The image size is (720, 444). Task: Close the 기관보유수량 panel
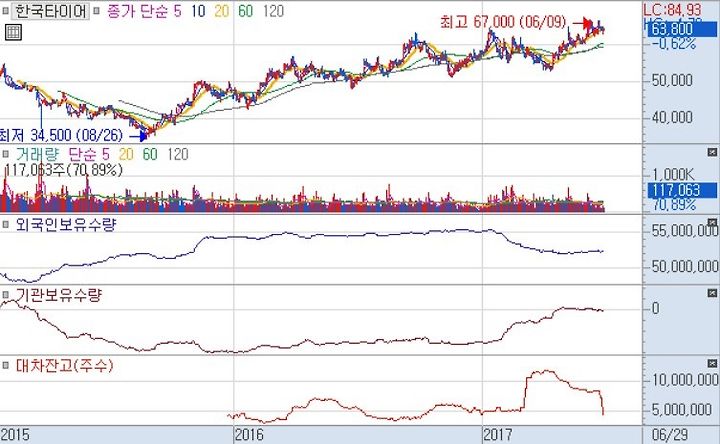[x=712, y=293]
